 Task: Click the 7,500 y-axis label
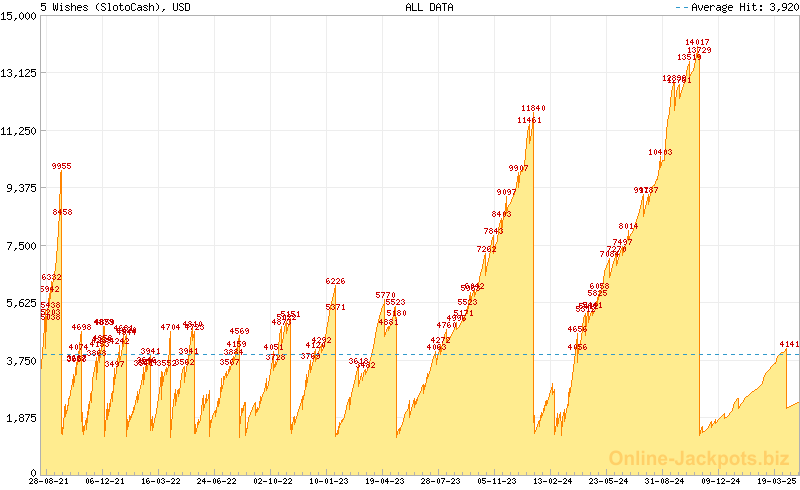coord(21,246)
